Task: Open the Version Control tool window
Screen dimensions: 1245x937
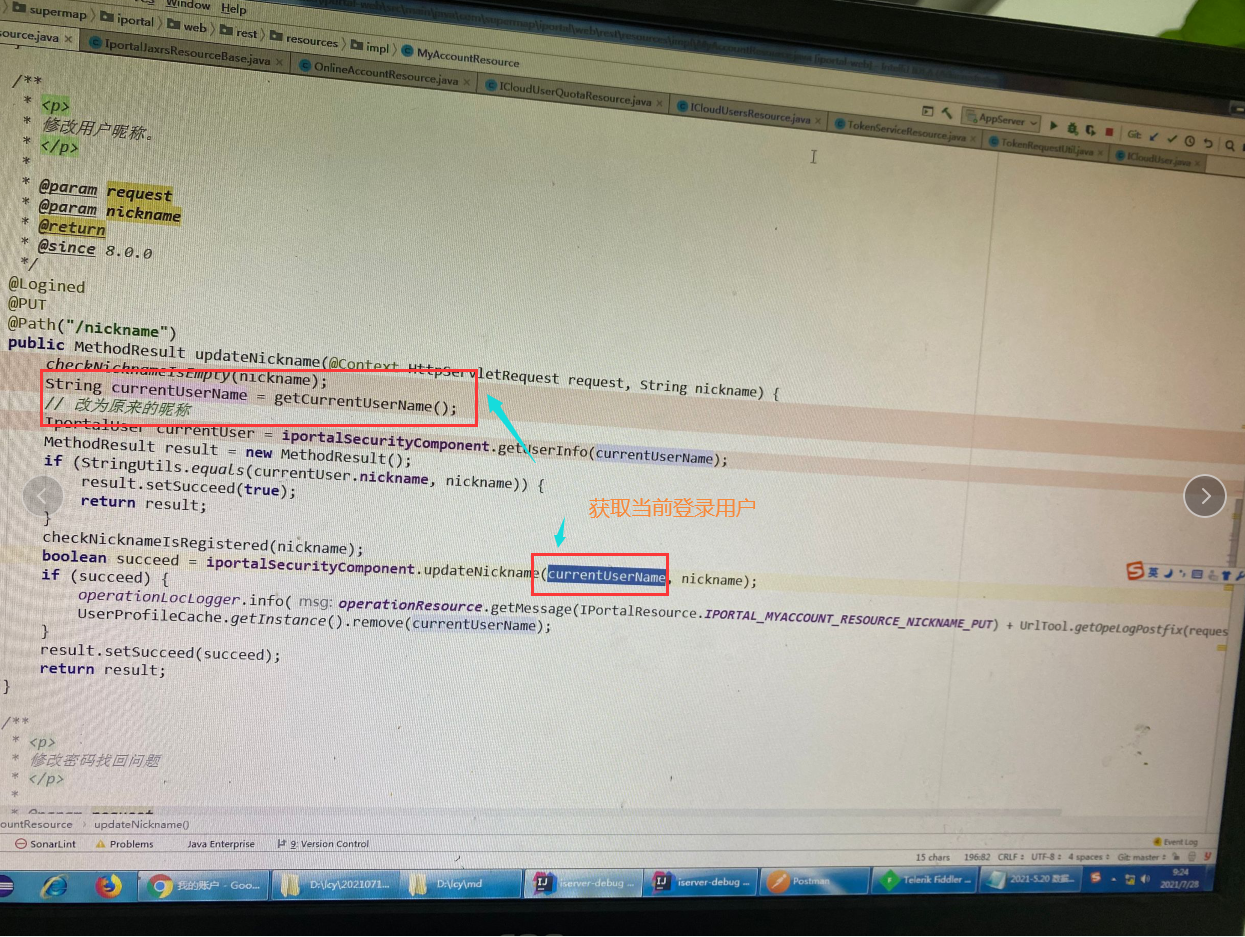Action: click(x=328, y=844)
